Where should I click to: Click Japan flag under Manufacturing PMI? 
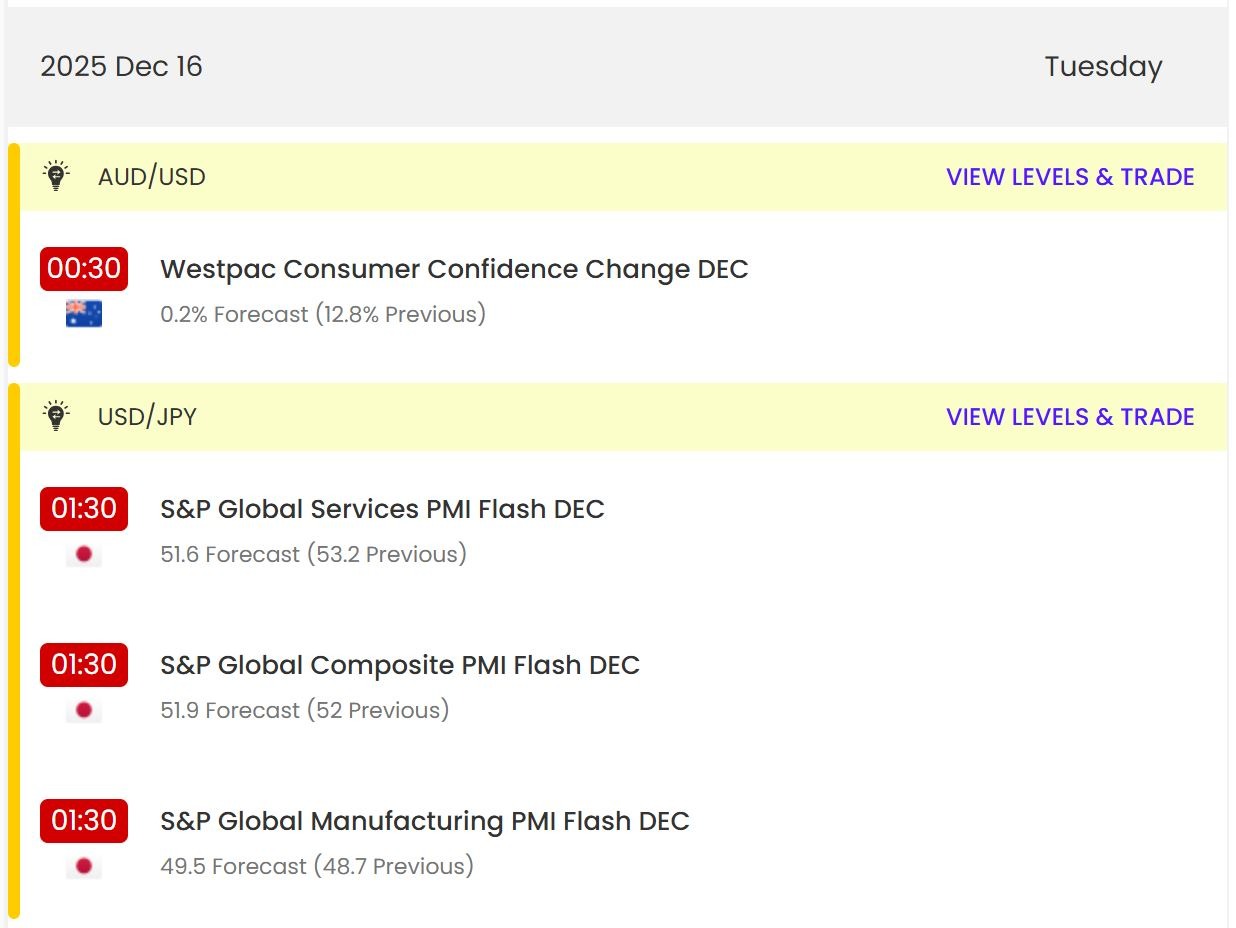click(84, 866)
